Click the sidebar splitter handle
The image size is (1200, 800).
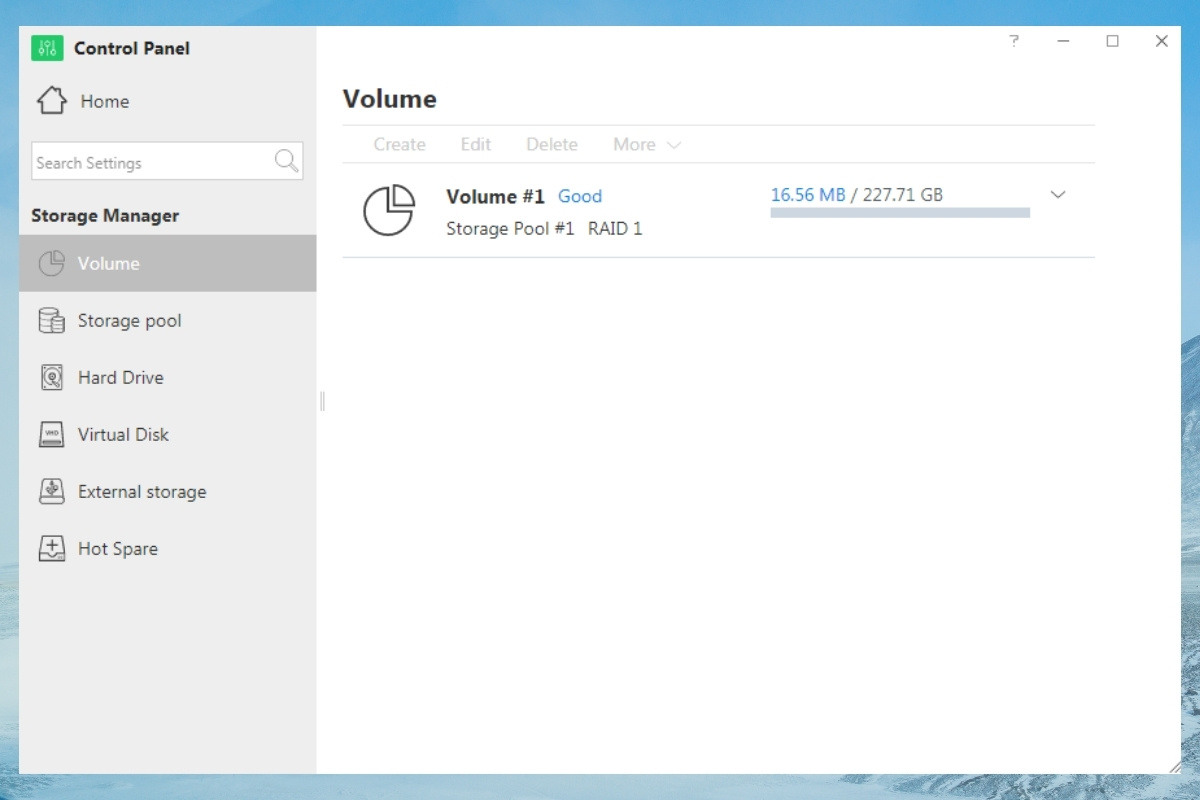[x=322, y=401]
